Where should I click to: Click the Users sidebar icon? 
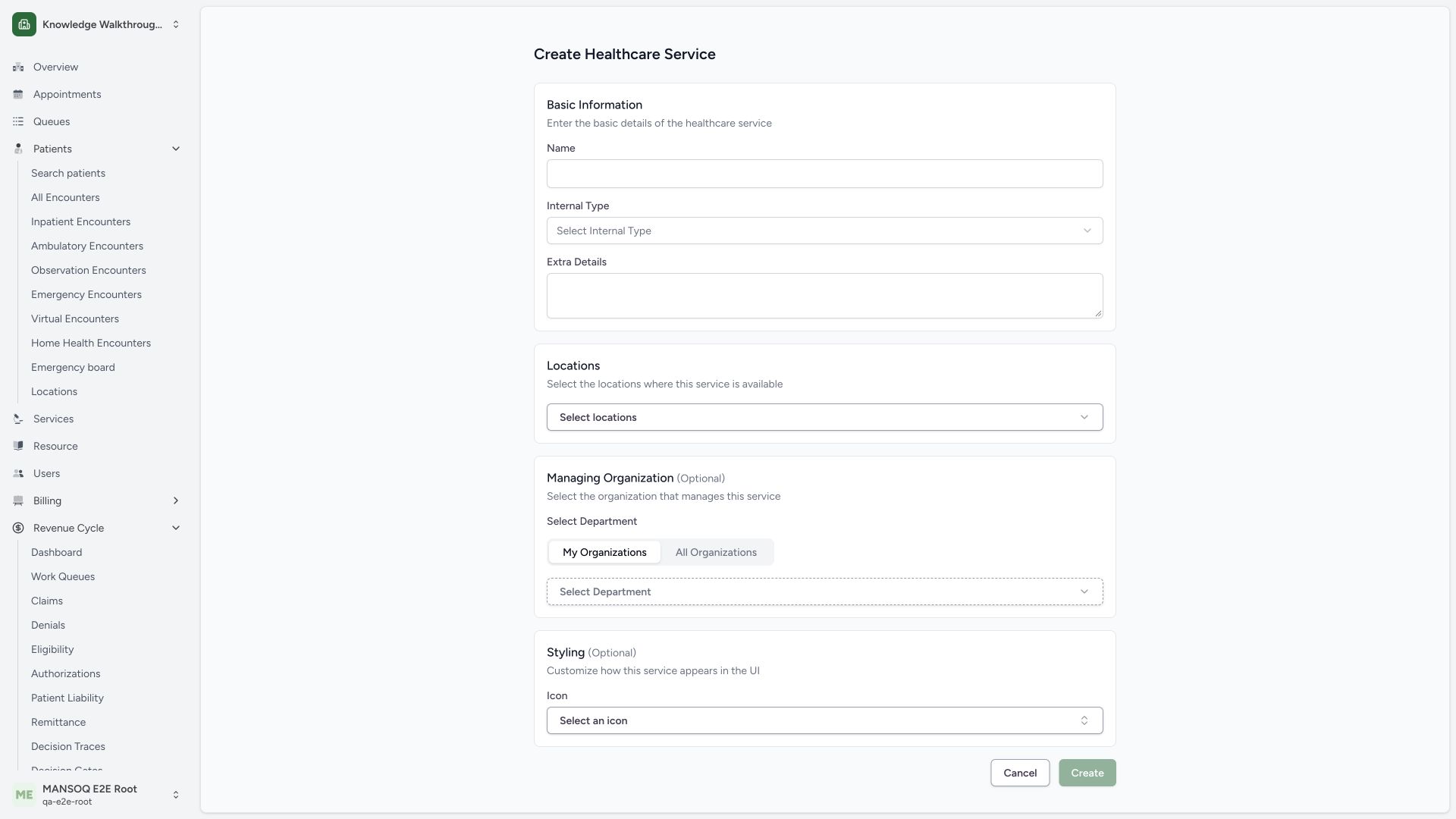[18, 473]
